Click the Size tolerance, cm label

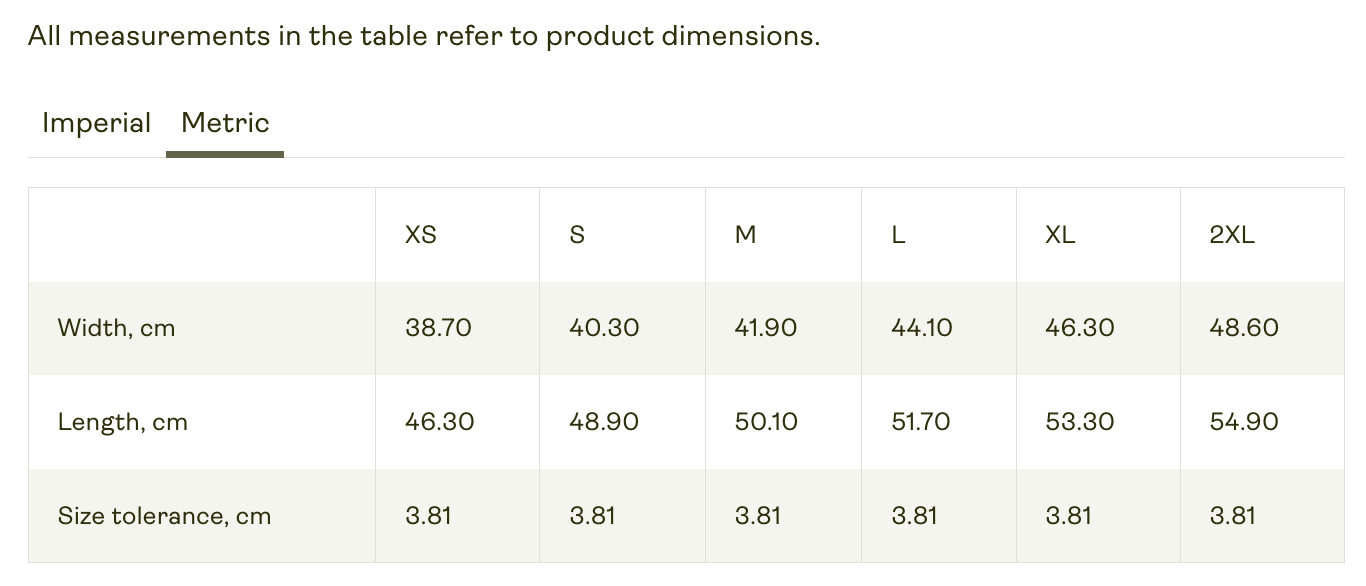164,516
